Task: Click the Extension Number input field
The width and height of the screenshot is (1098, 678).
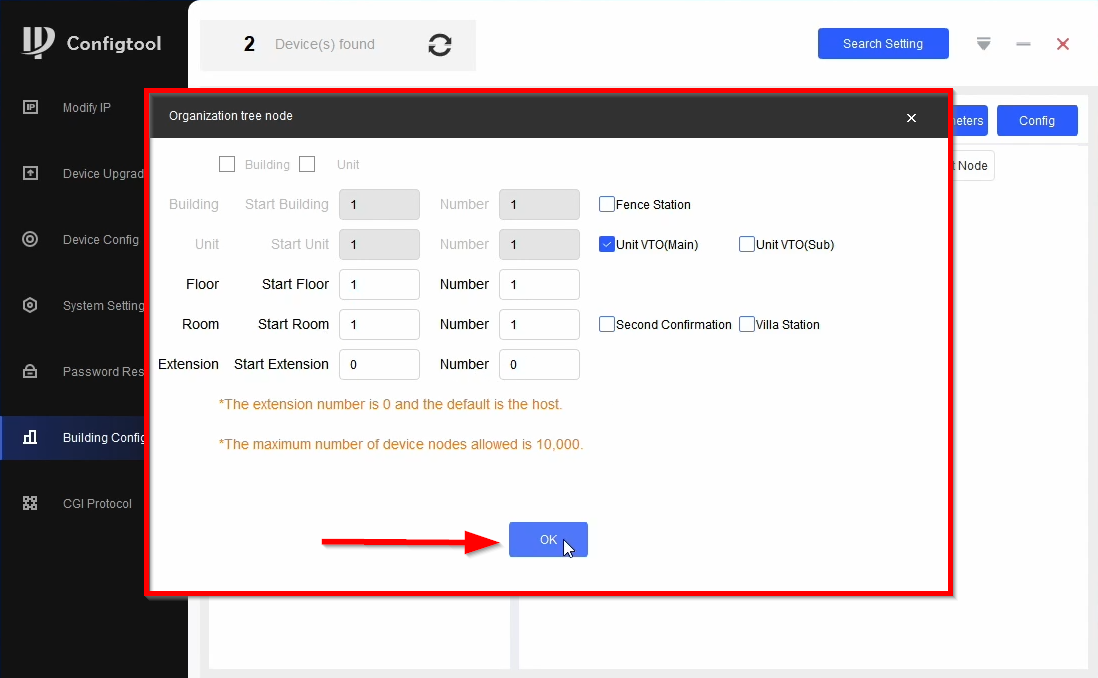Action: [539, 364]
